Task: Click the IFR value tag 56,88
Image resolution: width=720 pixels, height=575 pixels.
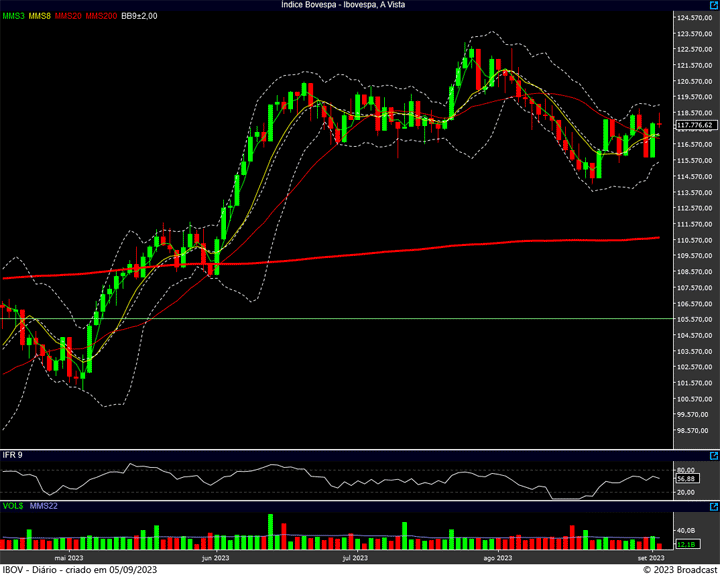Action: 685,479
